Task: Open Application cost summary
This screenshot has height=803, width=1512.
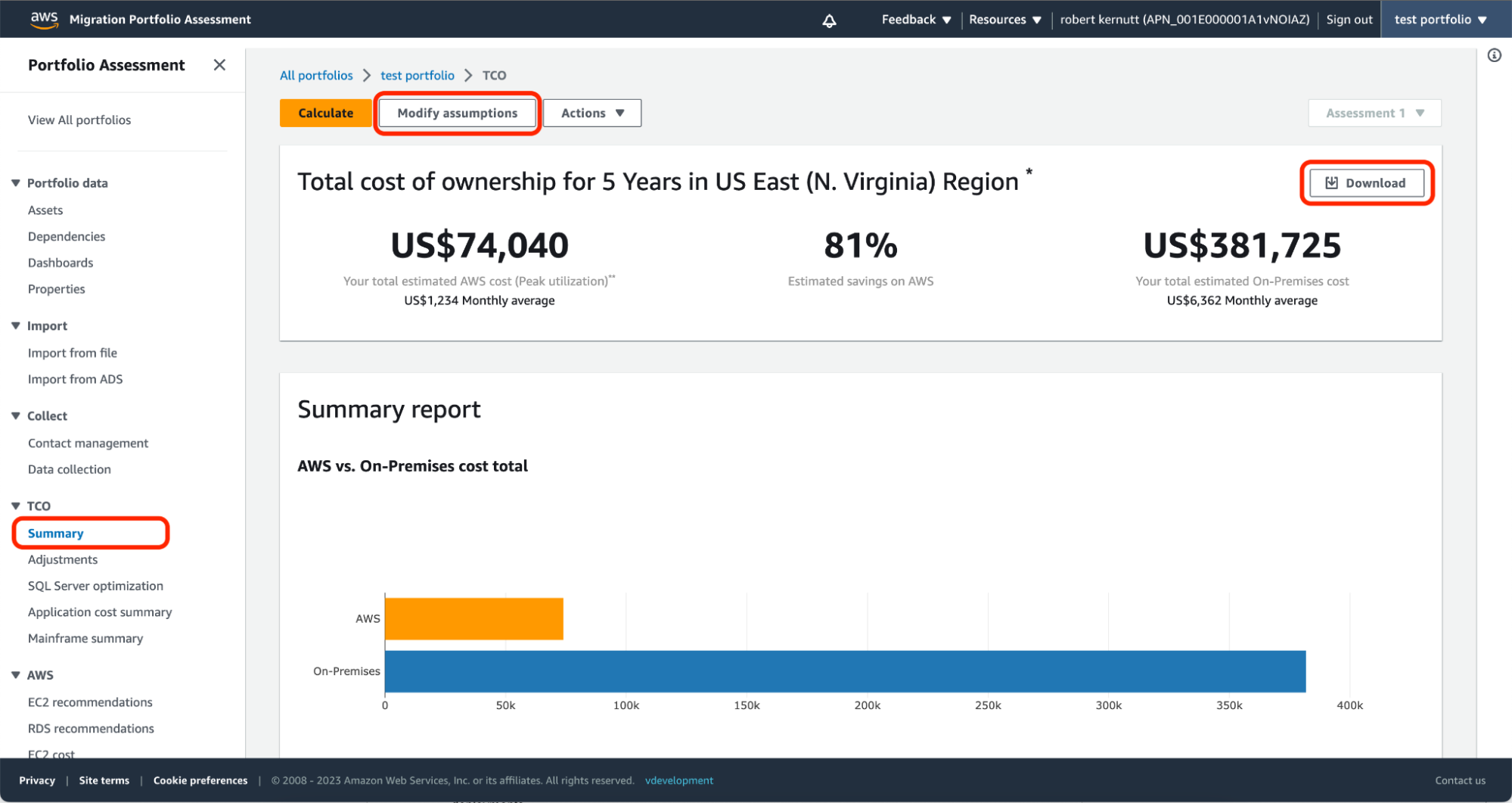Action: [100, 612]
